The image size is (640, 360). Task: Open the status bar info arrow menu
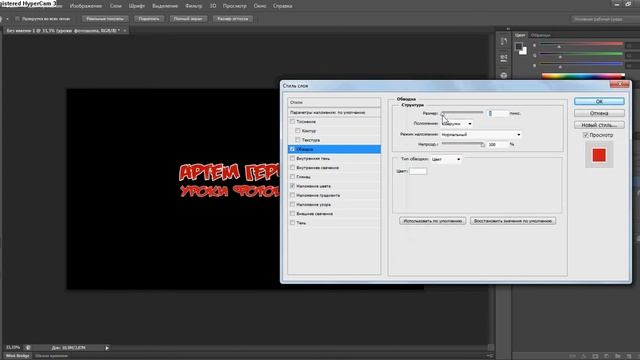click(107, 348)
